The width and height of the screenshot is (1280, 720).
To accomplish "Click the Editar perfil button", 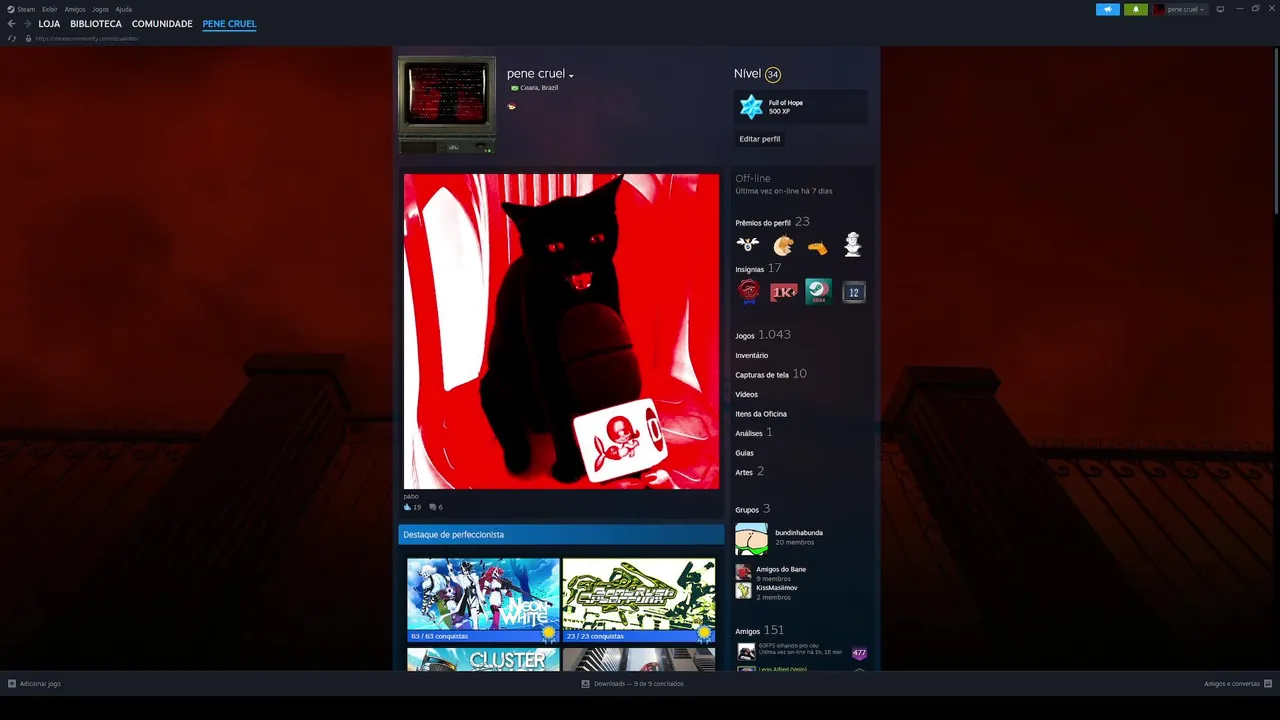I will point(760,139).
